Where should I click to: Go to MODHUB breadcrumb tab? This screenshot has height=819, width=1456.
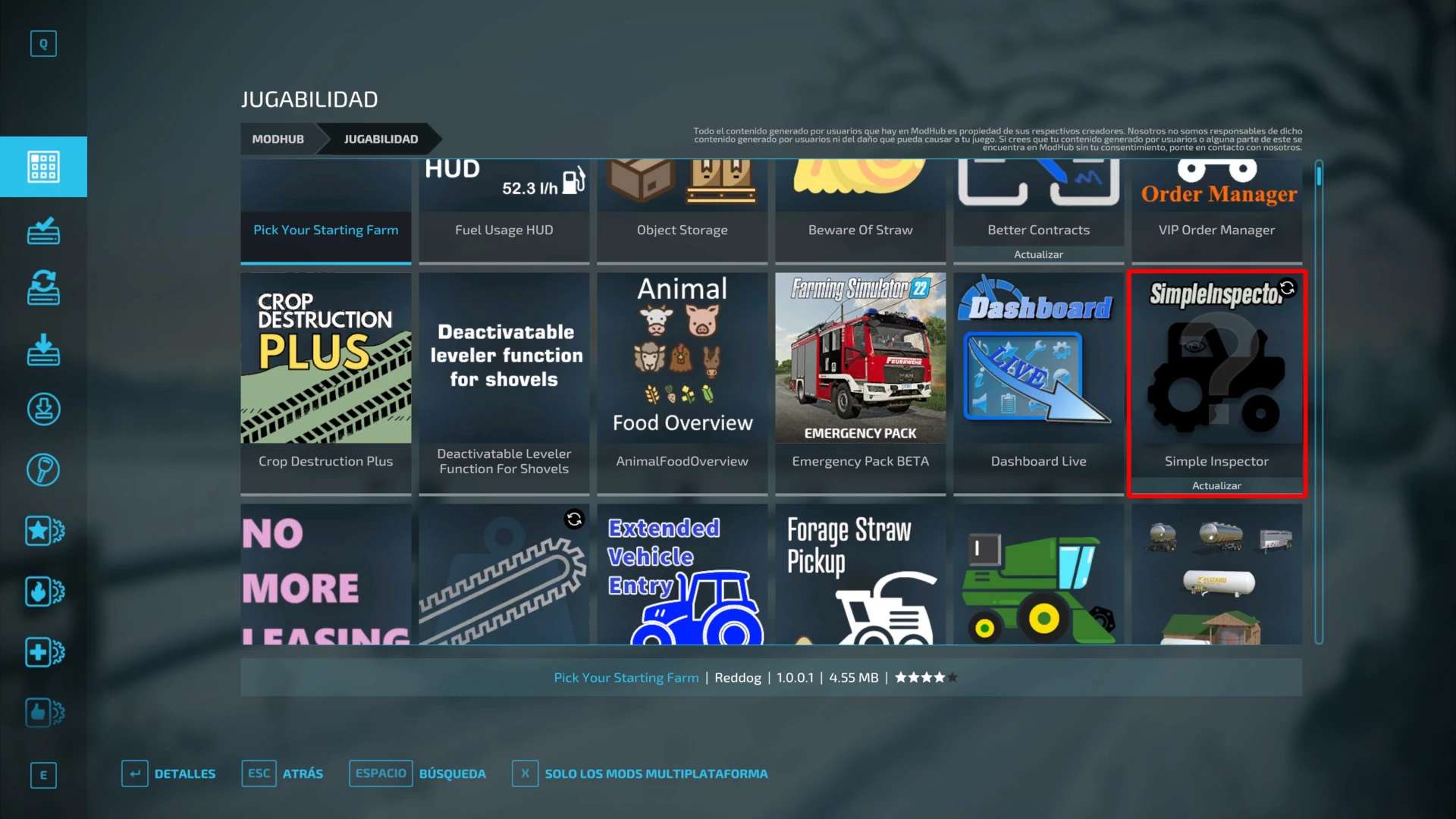278,139
